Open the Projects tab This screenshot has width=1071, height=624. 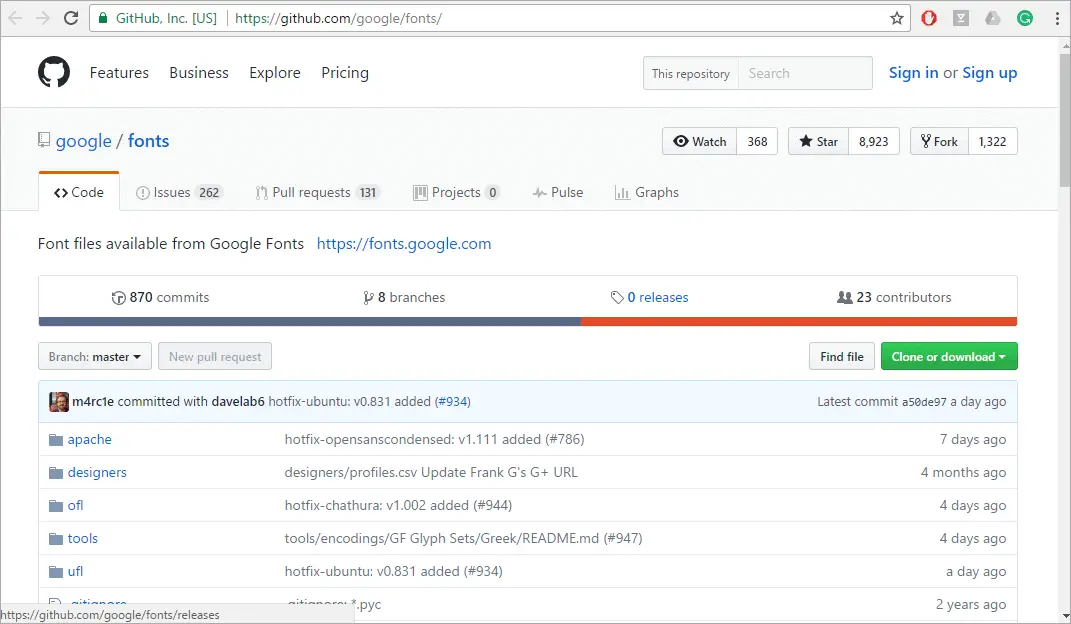tap(456, 193)
